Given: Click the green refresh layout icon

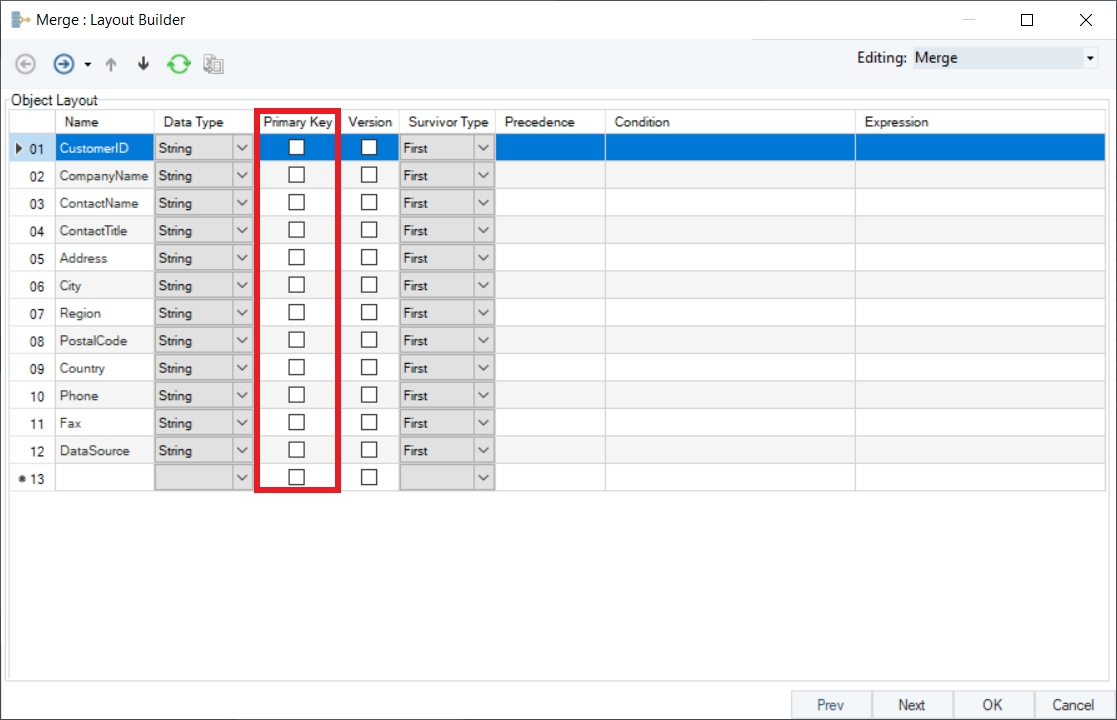Looking at the screenshot, I should pos(179,64).
